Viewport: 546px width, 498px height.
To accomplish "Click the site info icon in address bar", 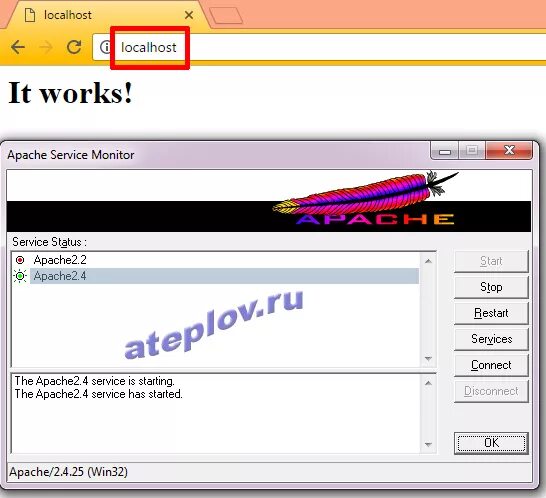I will click(x=105, y=47).
